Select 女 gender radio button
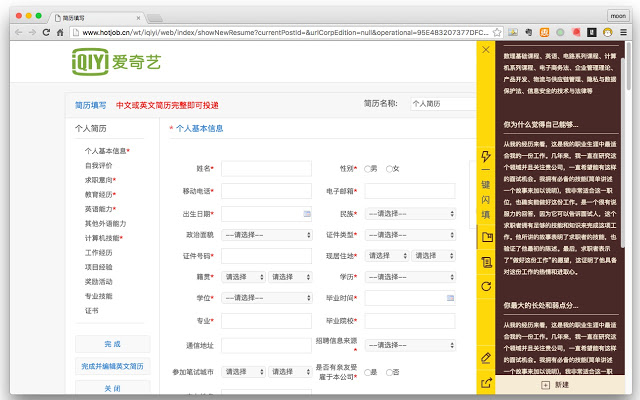This screenshot has width=640, height=400. click(x=389, y=169)
